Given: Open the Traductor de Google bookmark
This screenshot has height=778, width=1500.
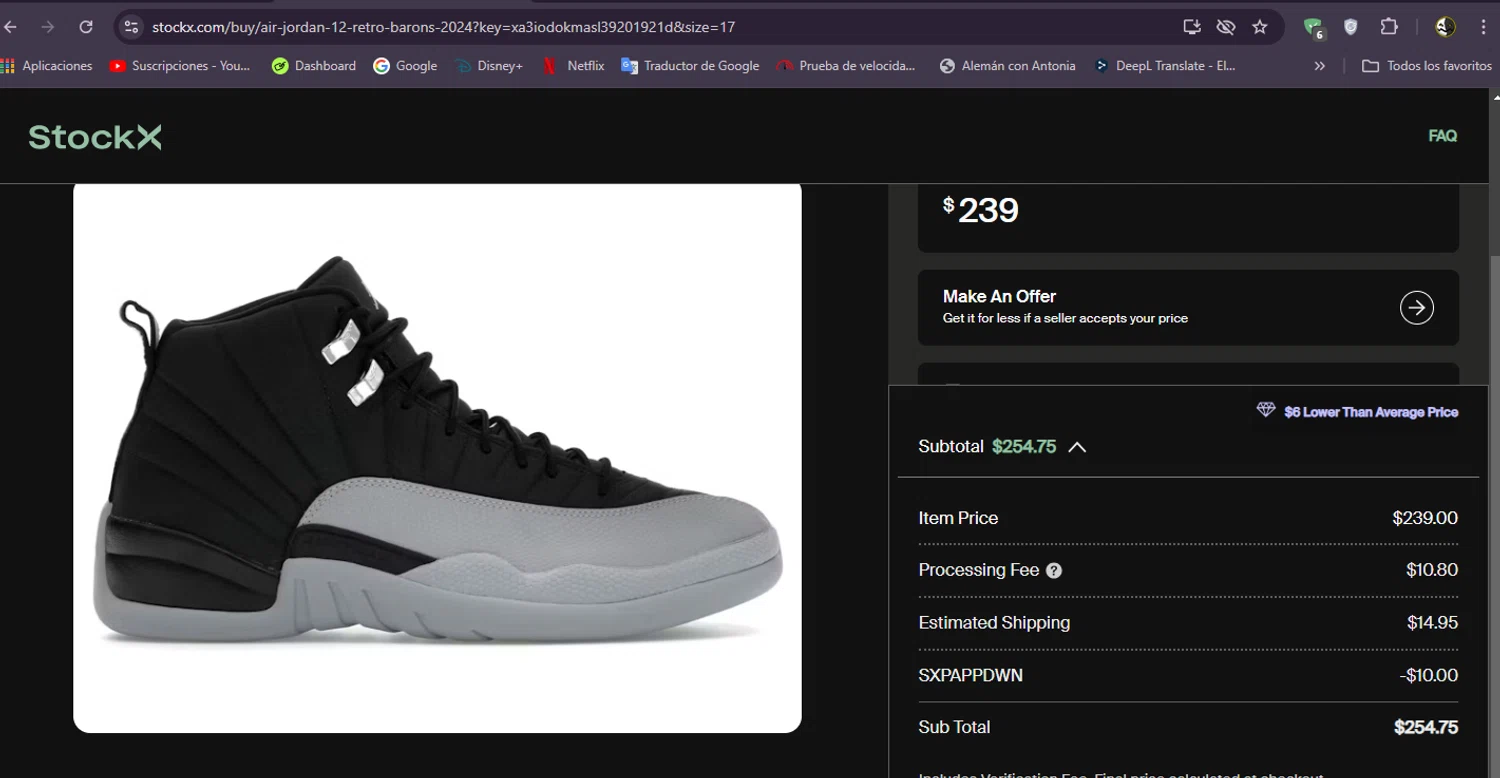Looking at the screenshot, I should point(690,66).
